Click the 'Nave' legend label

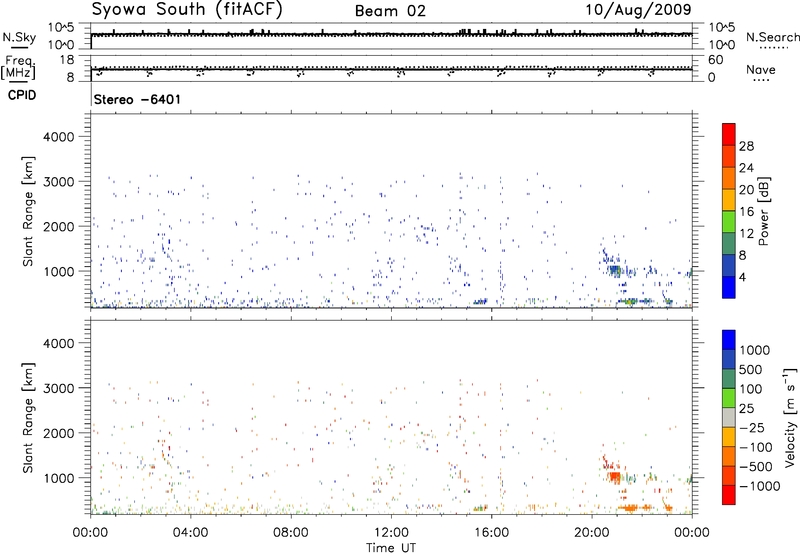[761, 69]
